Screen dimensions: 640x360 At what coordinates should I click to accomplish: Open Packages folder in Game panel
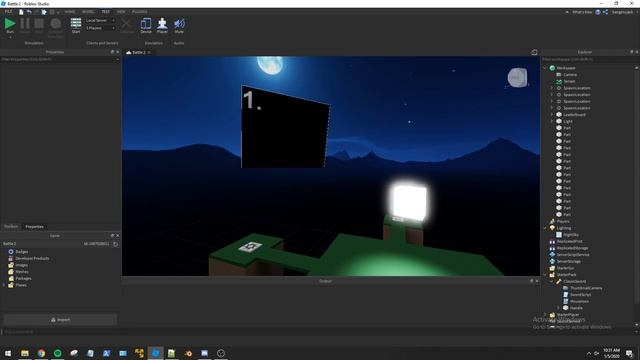coord(23,278)
